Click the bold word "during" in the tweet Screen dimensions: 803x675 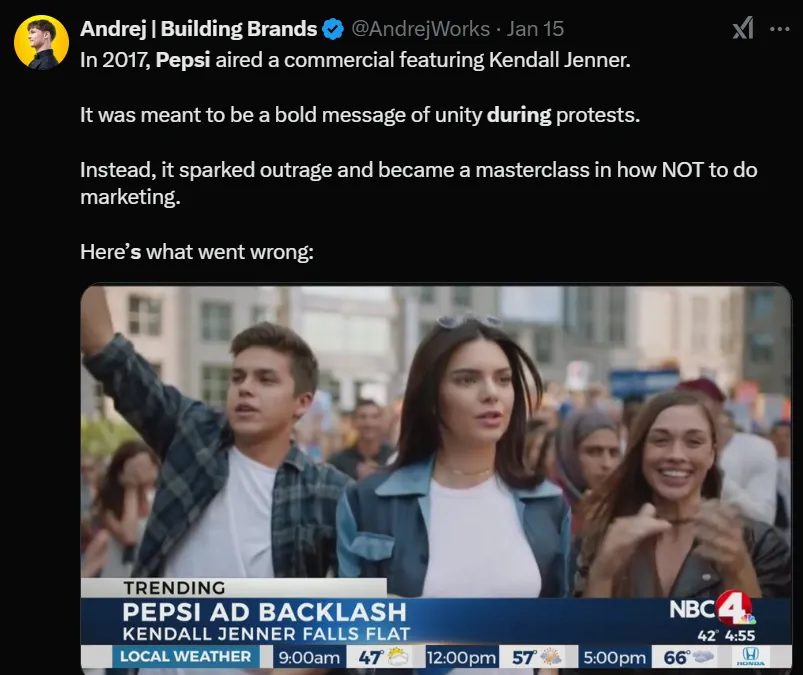[x=519, y=114]
